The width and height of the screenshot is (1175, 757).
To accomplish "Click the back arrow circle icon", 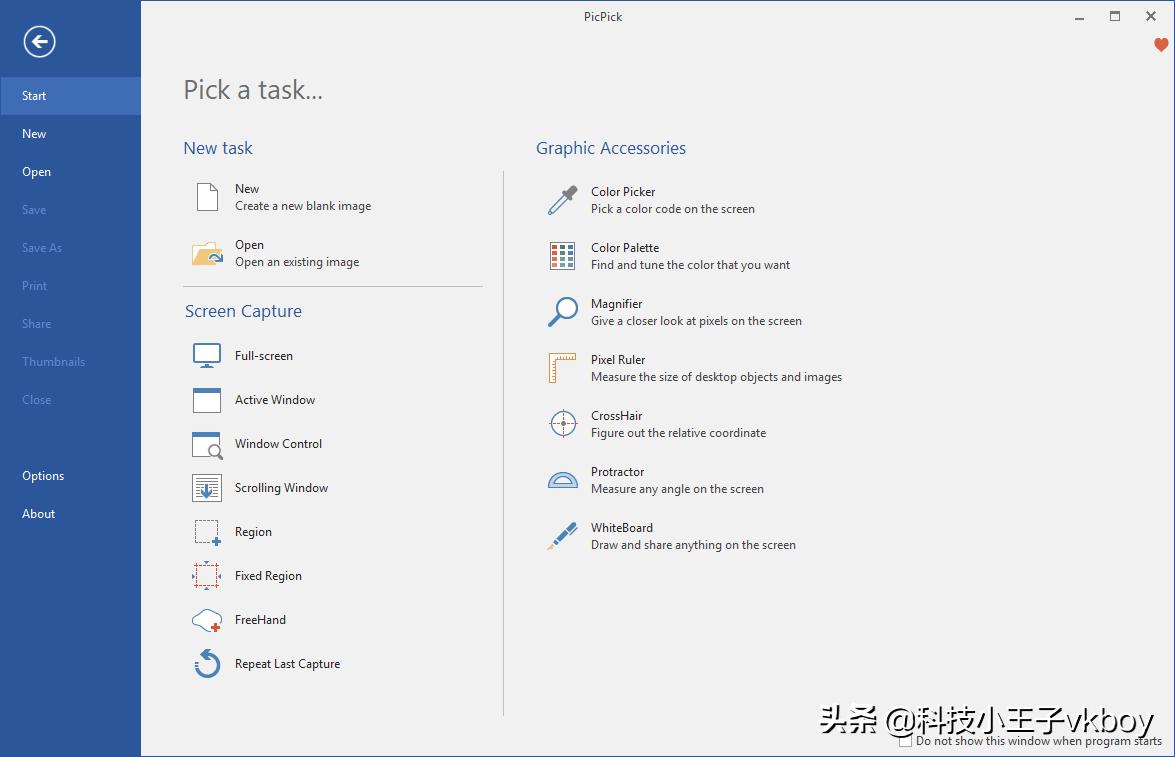I will pos(39,41).
